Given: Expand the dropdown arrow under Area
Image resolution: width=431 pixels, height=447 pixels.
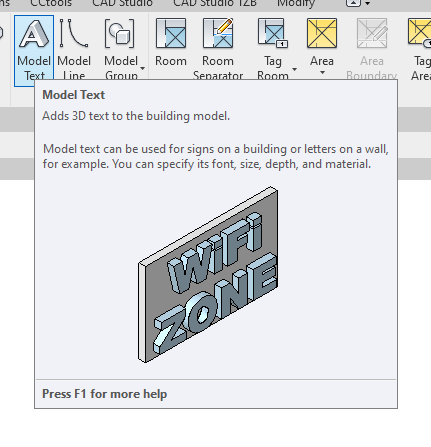Looking at the screenshot, I should click(322, 72).
